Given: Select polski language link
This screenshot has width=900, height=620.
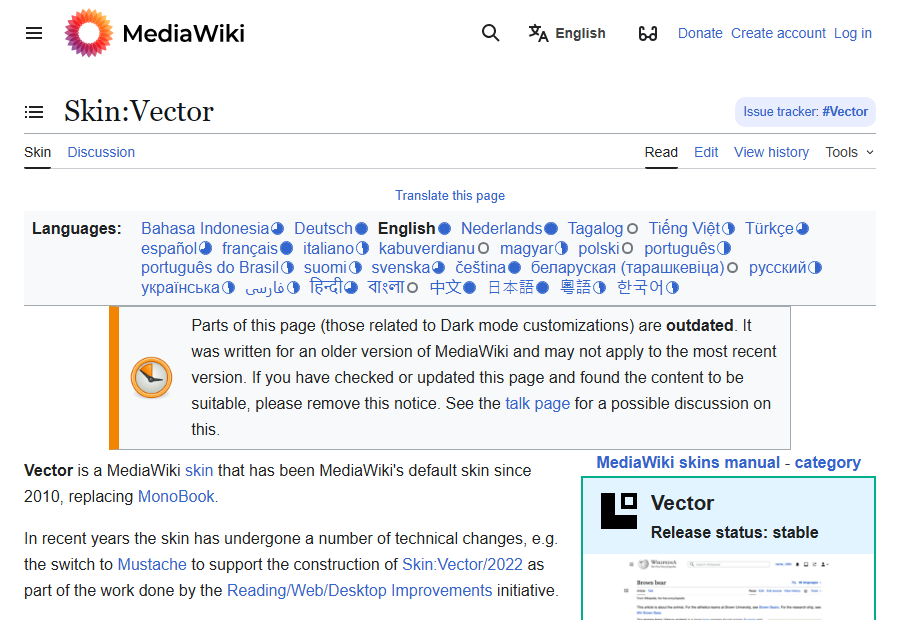Looking at the screenshot, I should click(599, 248).
